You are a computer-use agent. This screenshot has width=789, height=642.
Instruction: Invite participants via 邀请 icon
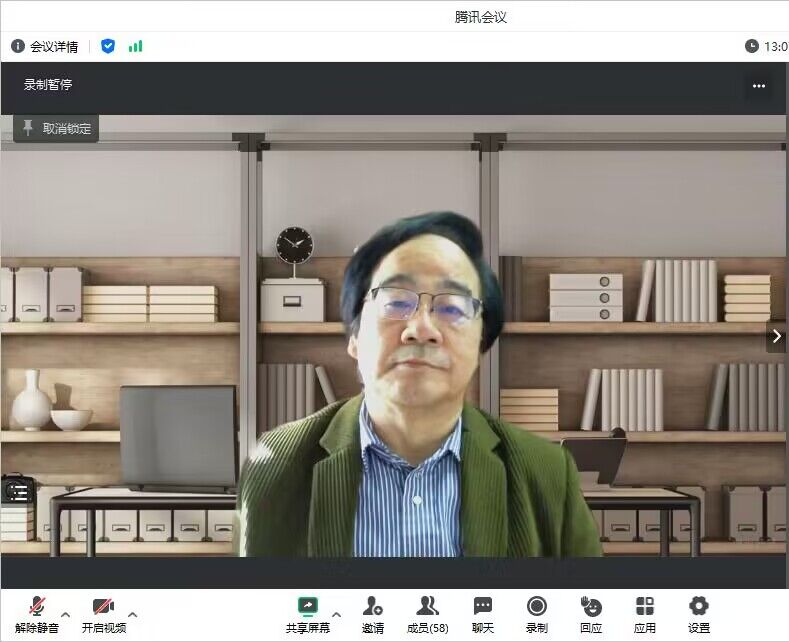click(x=373, y=613)
